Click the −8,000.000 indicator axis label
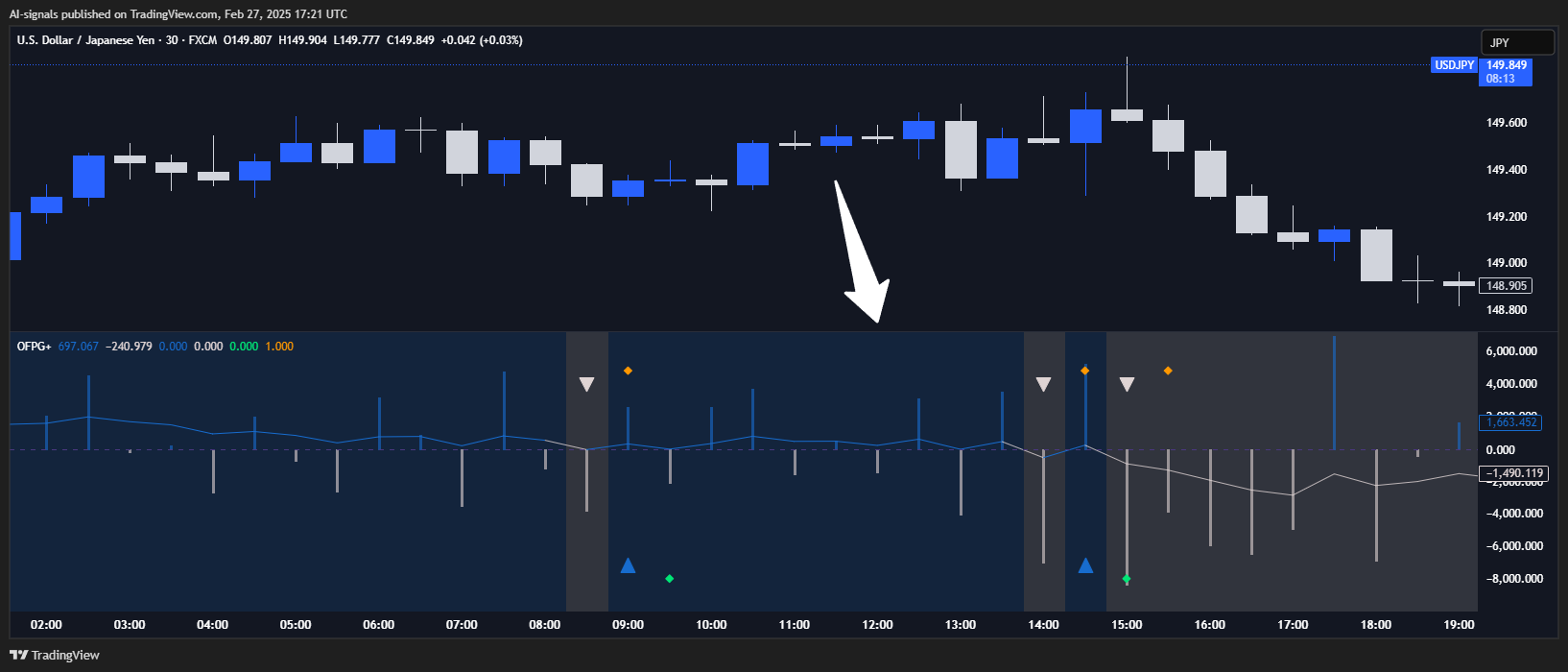Viewport: 1568px width, 672px height. [x=1514, y=579]
